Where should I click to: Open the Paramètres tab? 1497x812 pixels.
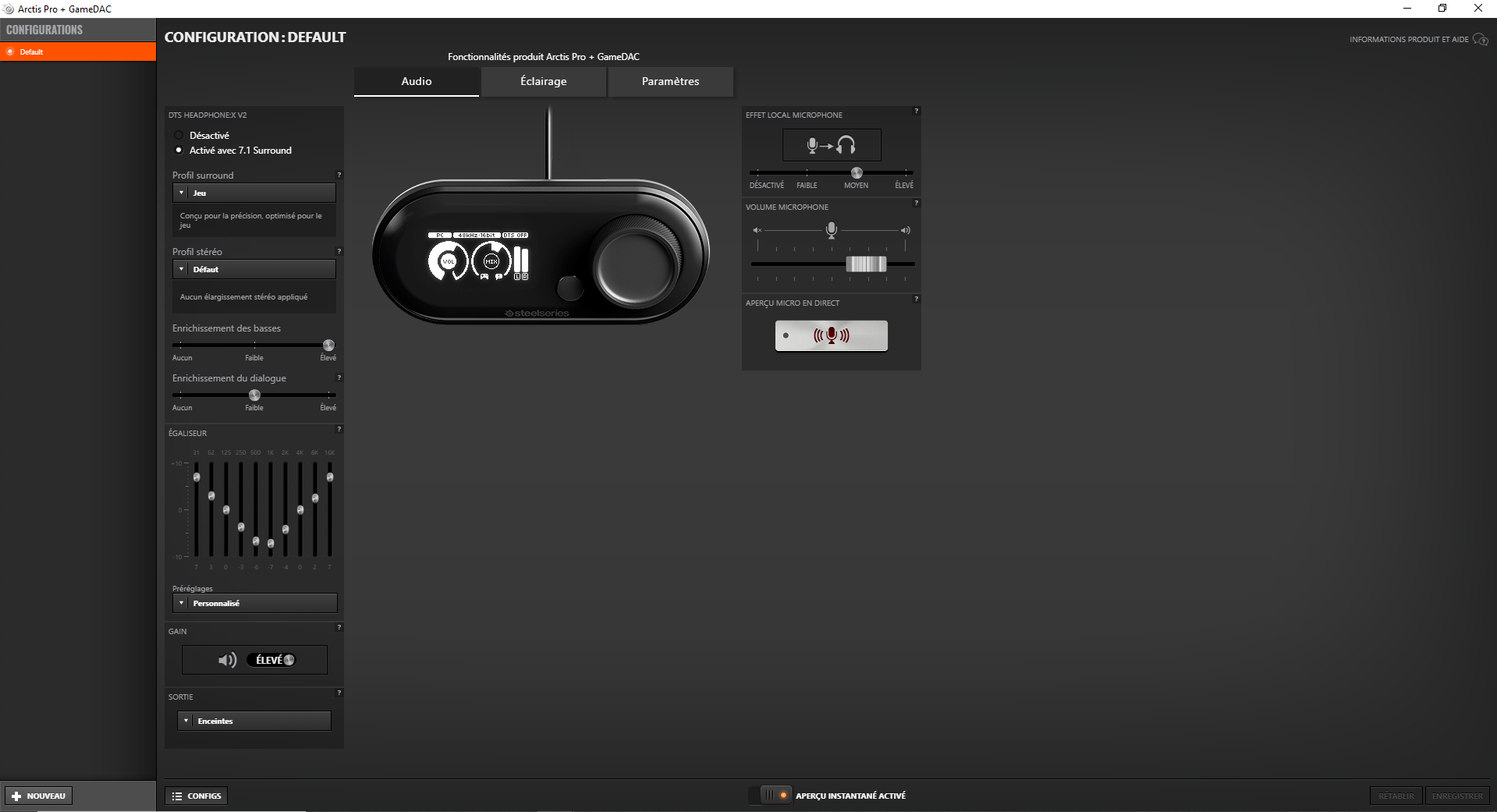pyautogui.click(x=670, y=81)
